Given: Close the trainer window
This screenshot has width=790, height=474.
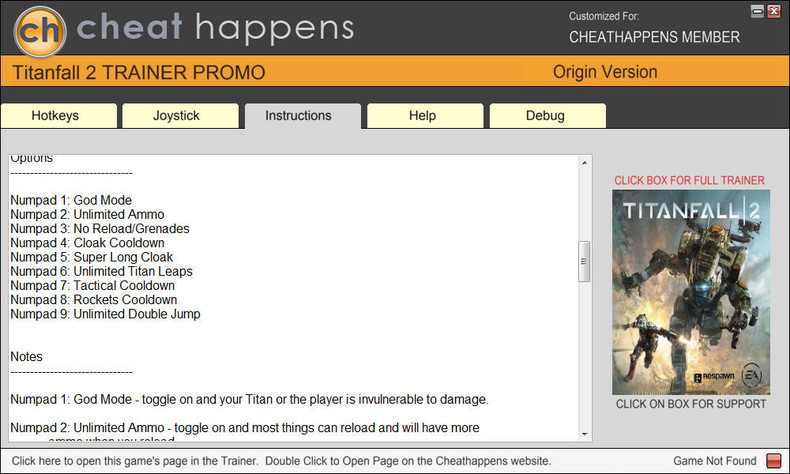Looking at the screenshot, I should coord(774,11).
